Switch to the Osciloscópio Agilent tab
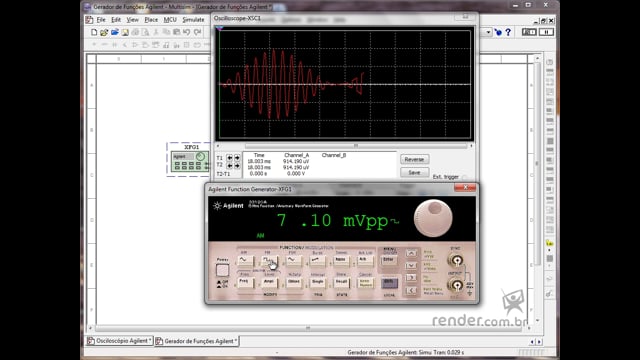The image size is (640, 360). click(x=120, y=341)
